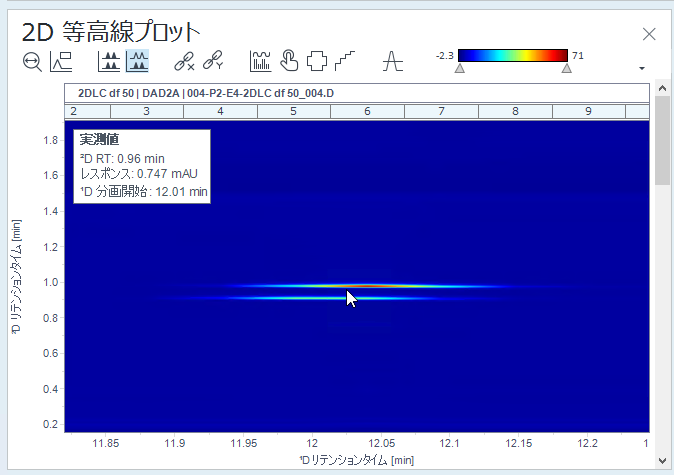Click the chart axis scaling icon
This screenshot has width=674, height=475.
coord(61,61)
